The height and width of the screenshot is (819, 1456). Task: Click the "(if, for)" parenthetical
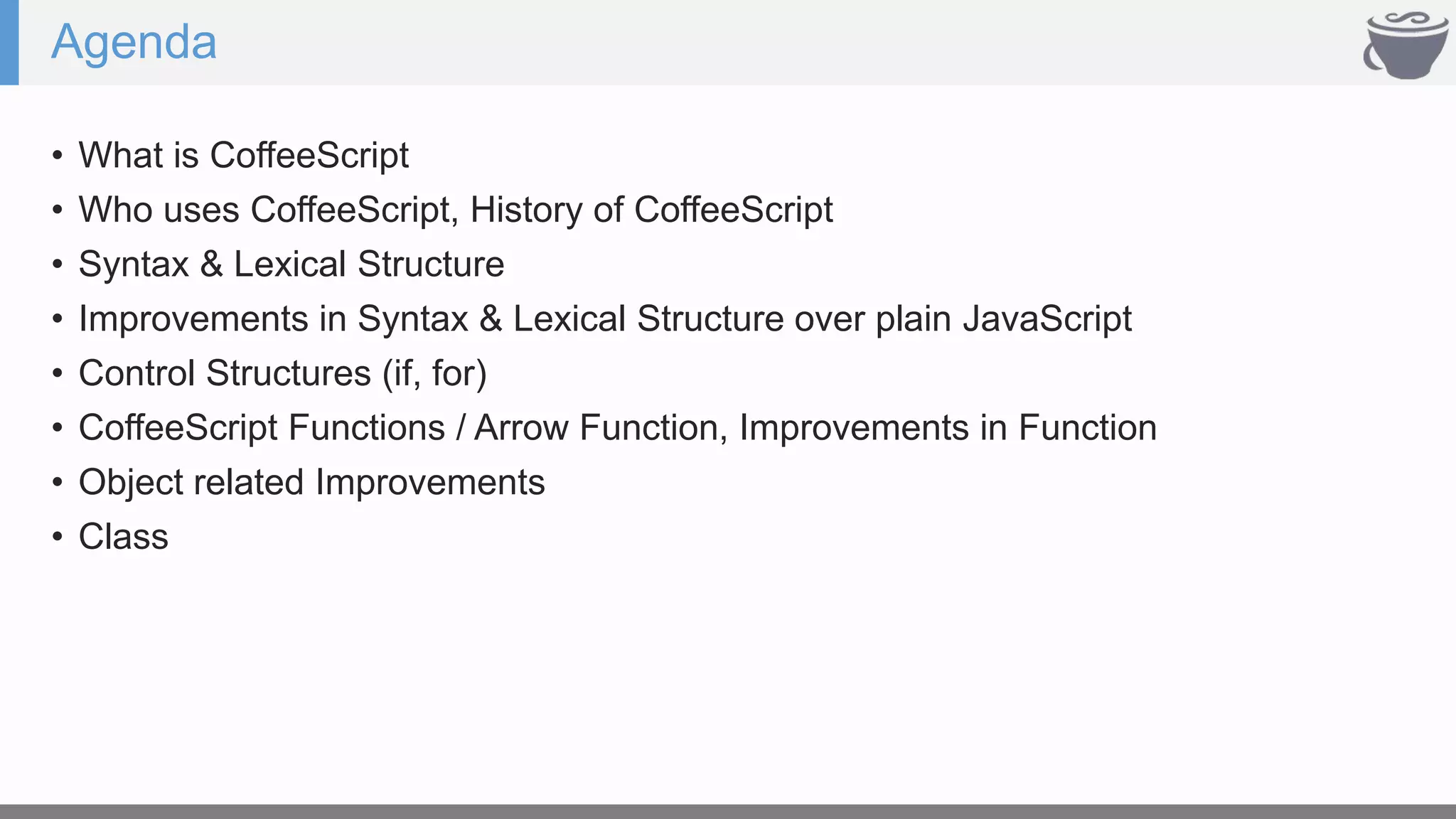[434, 373]
